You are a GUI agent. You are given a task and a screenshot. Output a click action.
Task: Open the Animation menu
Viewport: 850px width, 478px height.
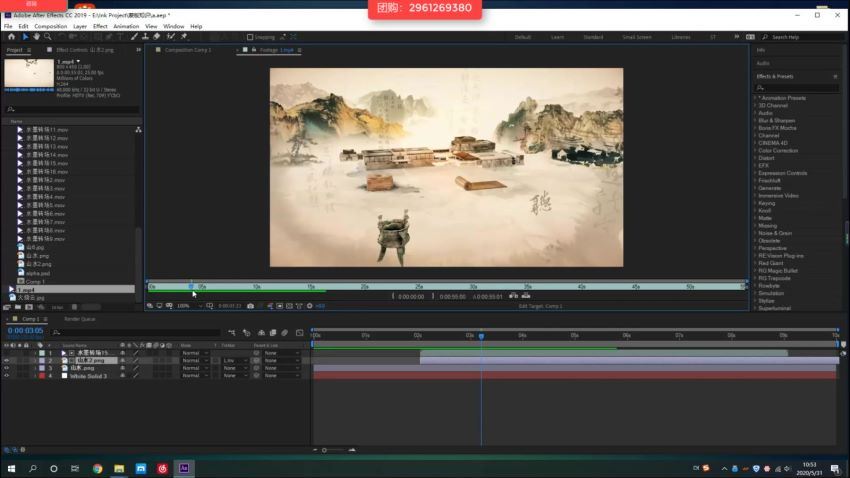pyautogui.click(x=126, y=26)
